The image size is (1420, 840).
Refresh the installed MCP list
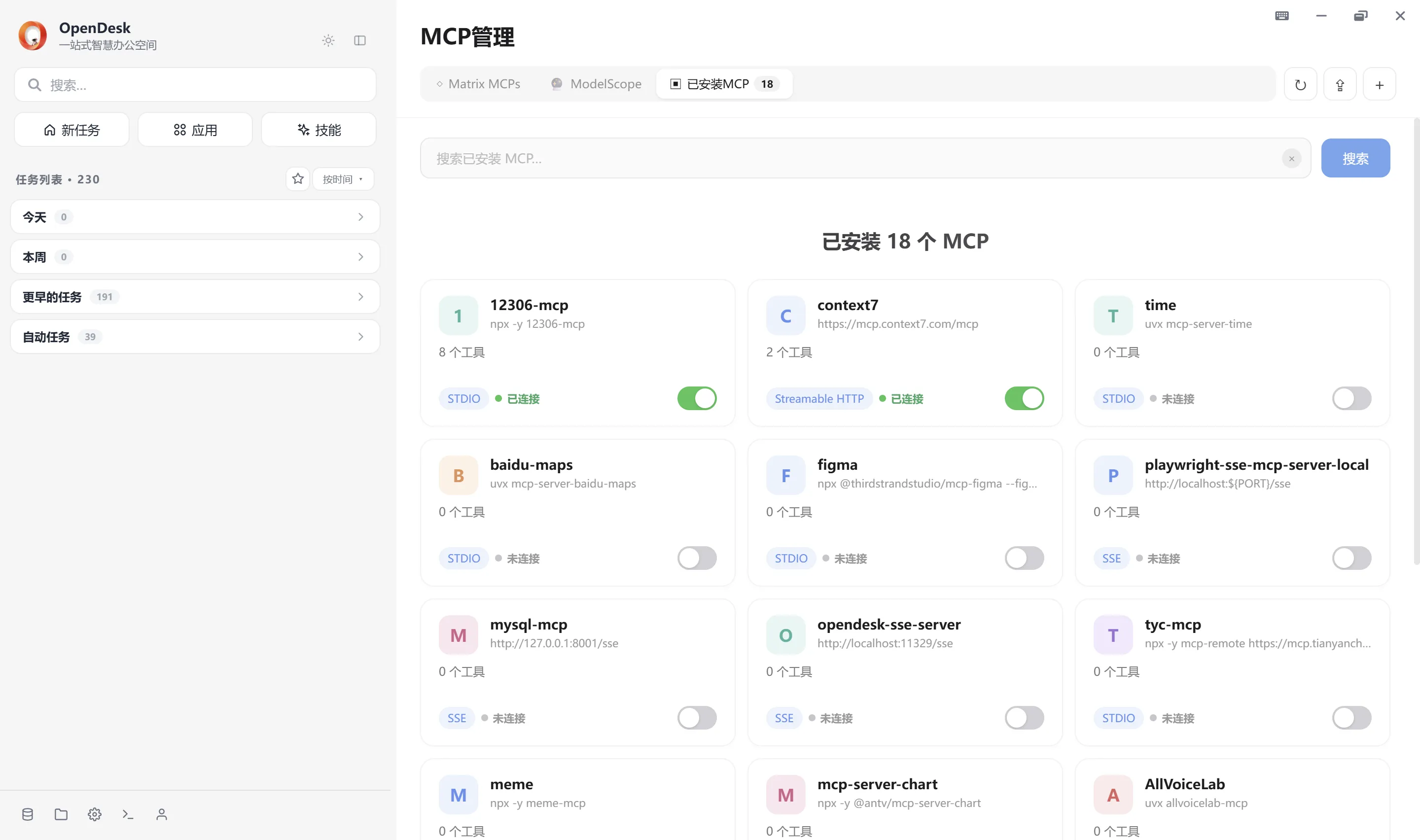click(1301, 84)
